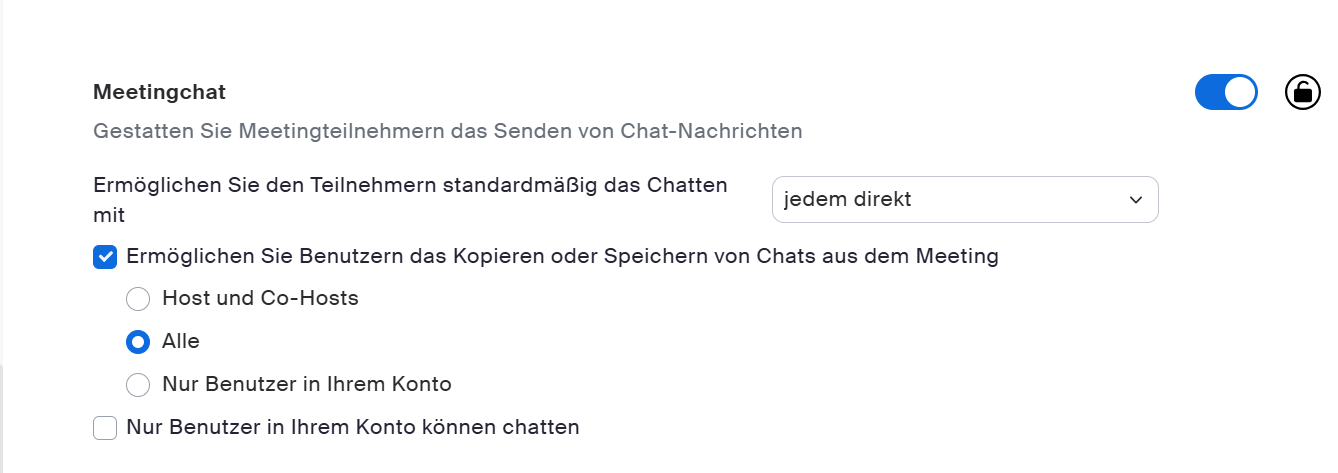
Task: Click the 'Nur Benutzer in Ihrem Konto' radio label
Action: 306,384
